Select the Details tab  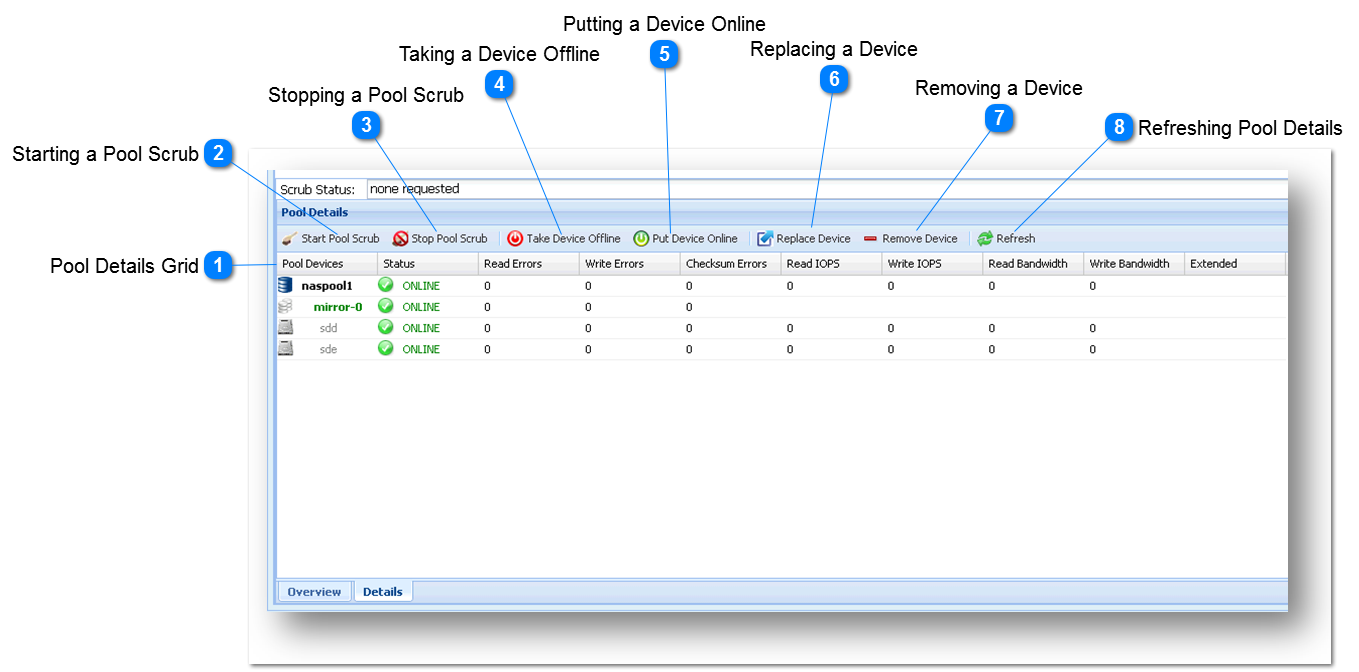pyautogui.click(x=383, y=592)
